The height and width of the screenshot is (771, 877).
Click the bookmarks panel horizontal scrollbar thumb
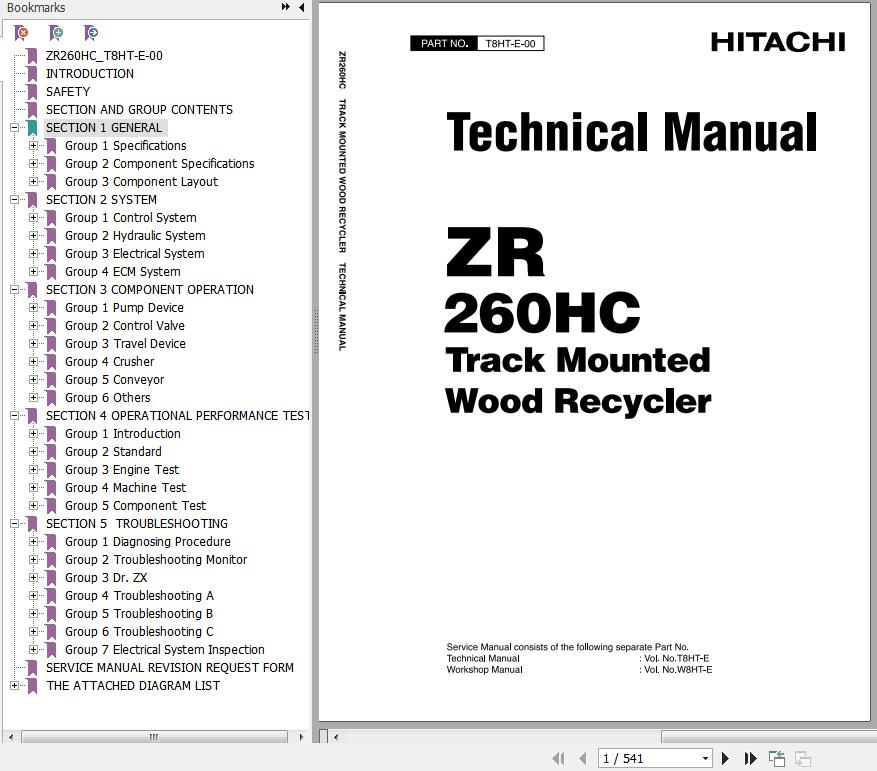coord(154,737)
